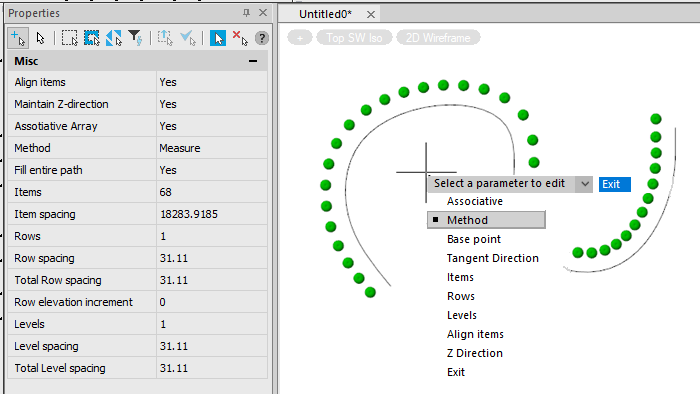
Task: Click the blue Exit button
Action: point(615,184)
